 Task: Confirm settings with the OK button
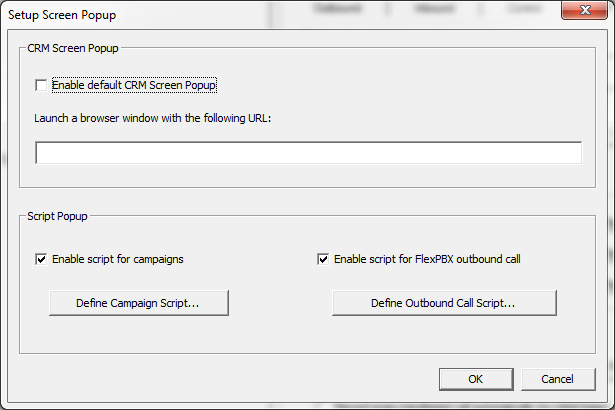[475, 379]
